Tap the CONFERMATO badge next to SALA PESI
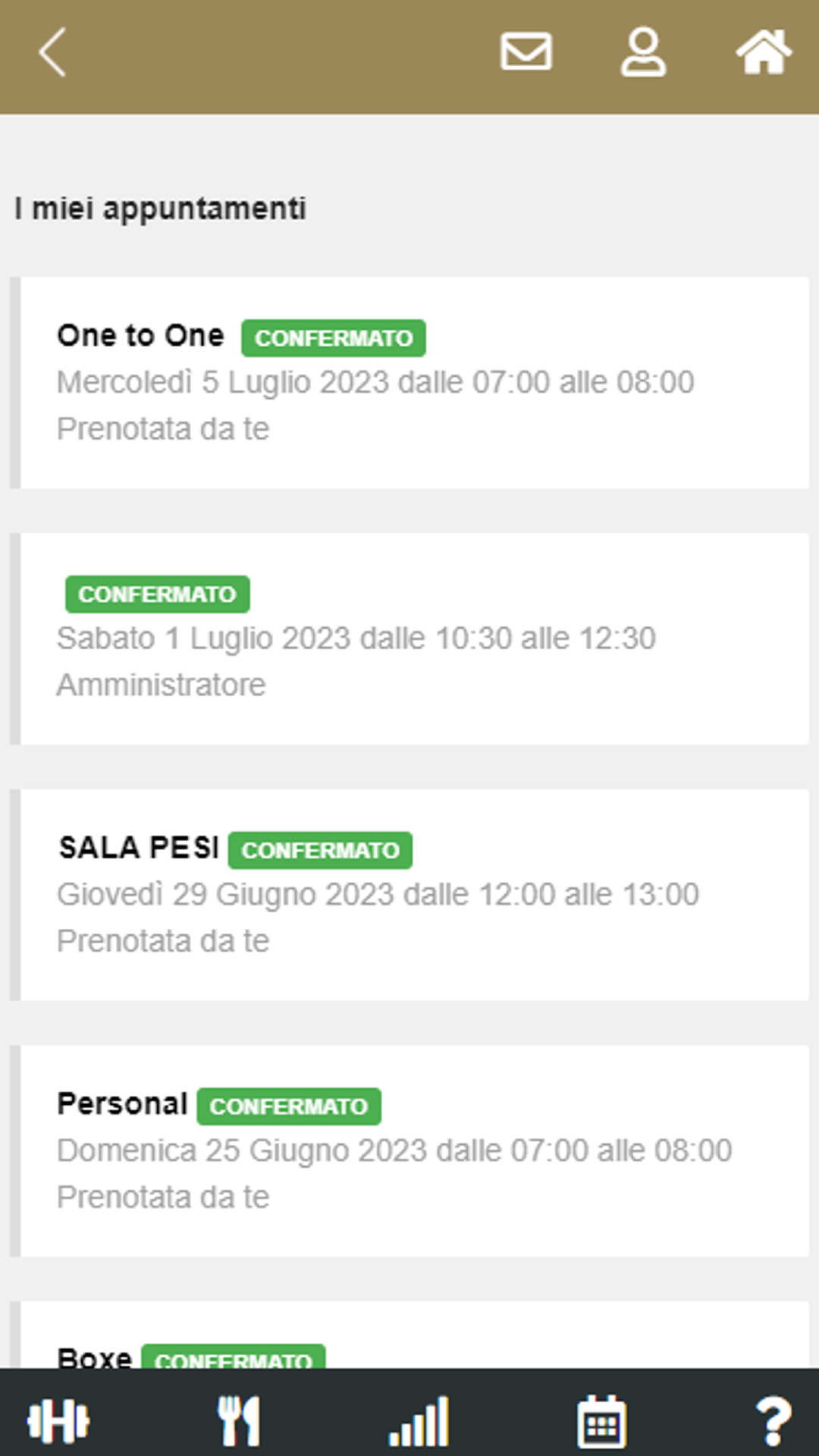 click(320, 850)
